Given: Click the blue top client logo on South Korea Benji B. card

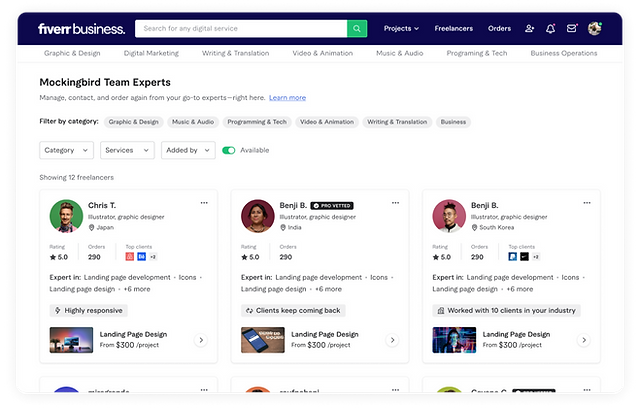Looking at the screenshot, I should [513, 257].
